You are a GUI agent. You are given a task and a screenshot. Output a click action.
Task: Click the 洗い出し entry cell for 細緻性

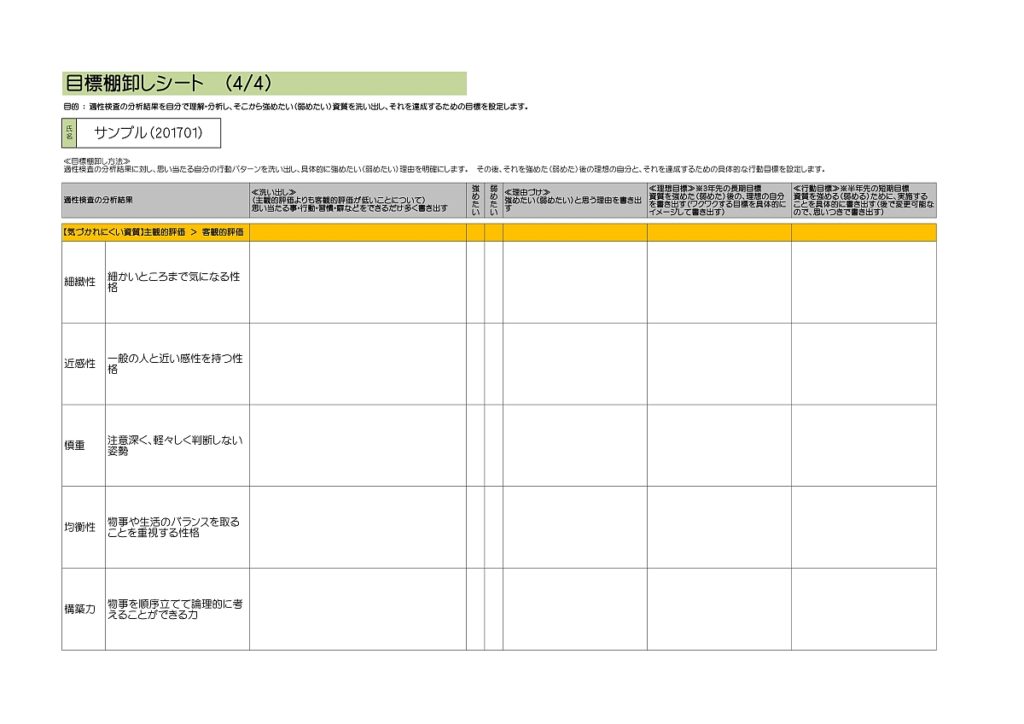358,282
